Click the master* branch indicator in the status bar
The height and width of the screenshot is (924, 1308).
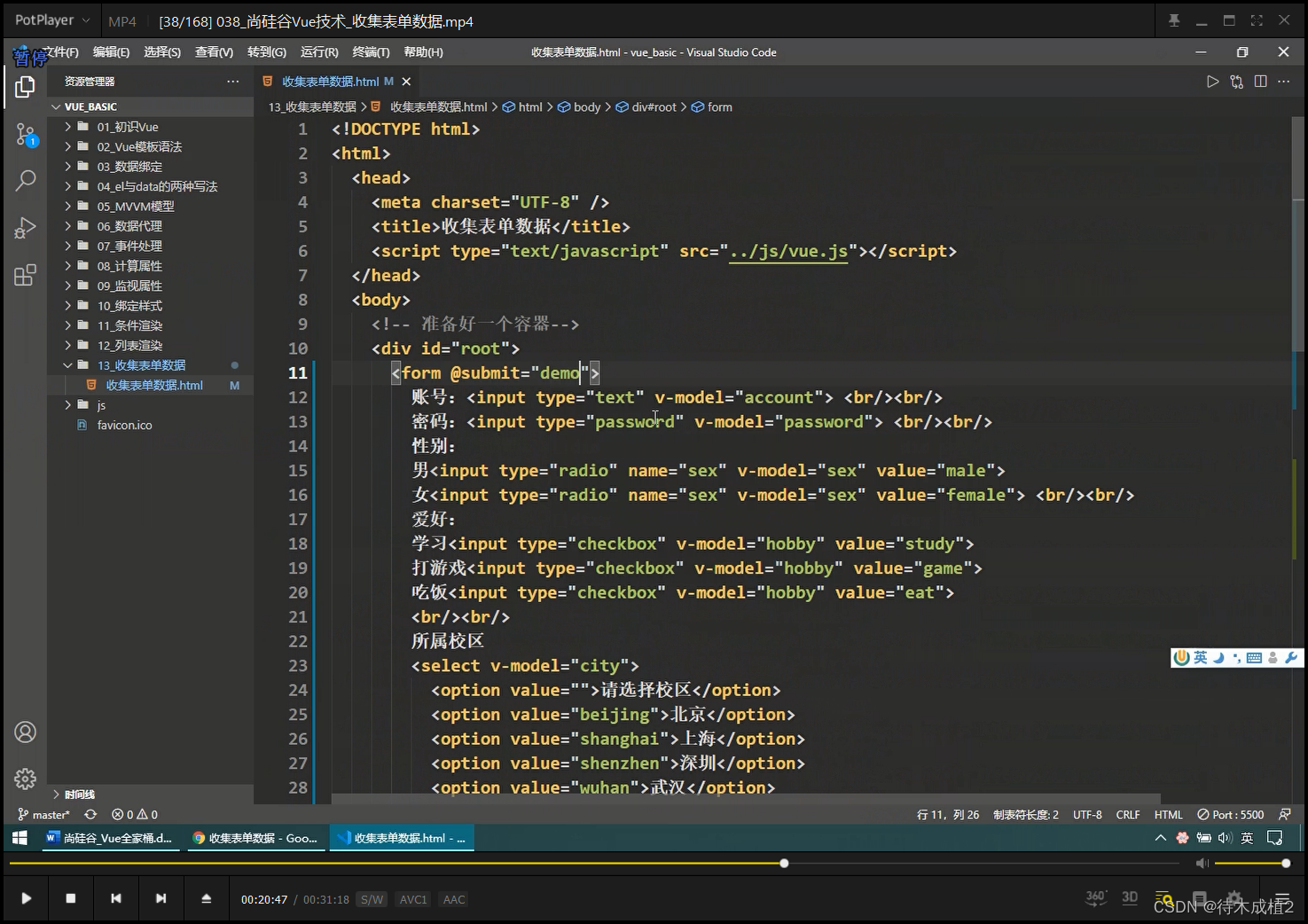coord(43,814)
